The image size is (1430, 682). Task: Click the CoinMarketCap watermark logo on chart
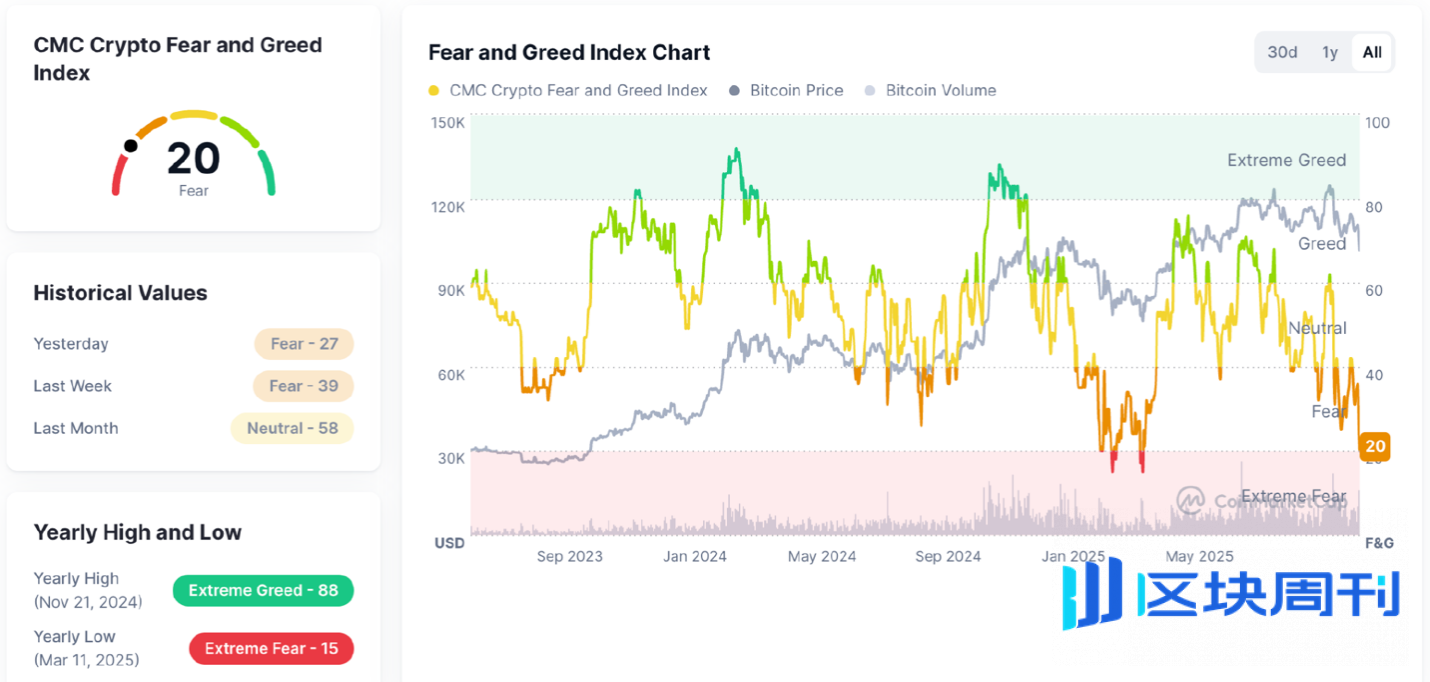pyautogui.click(x=1190, y=499)
